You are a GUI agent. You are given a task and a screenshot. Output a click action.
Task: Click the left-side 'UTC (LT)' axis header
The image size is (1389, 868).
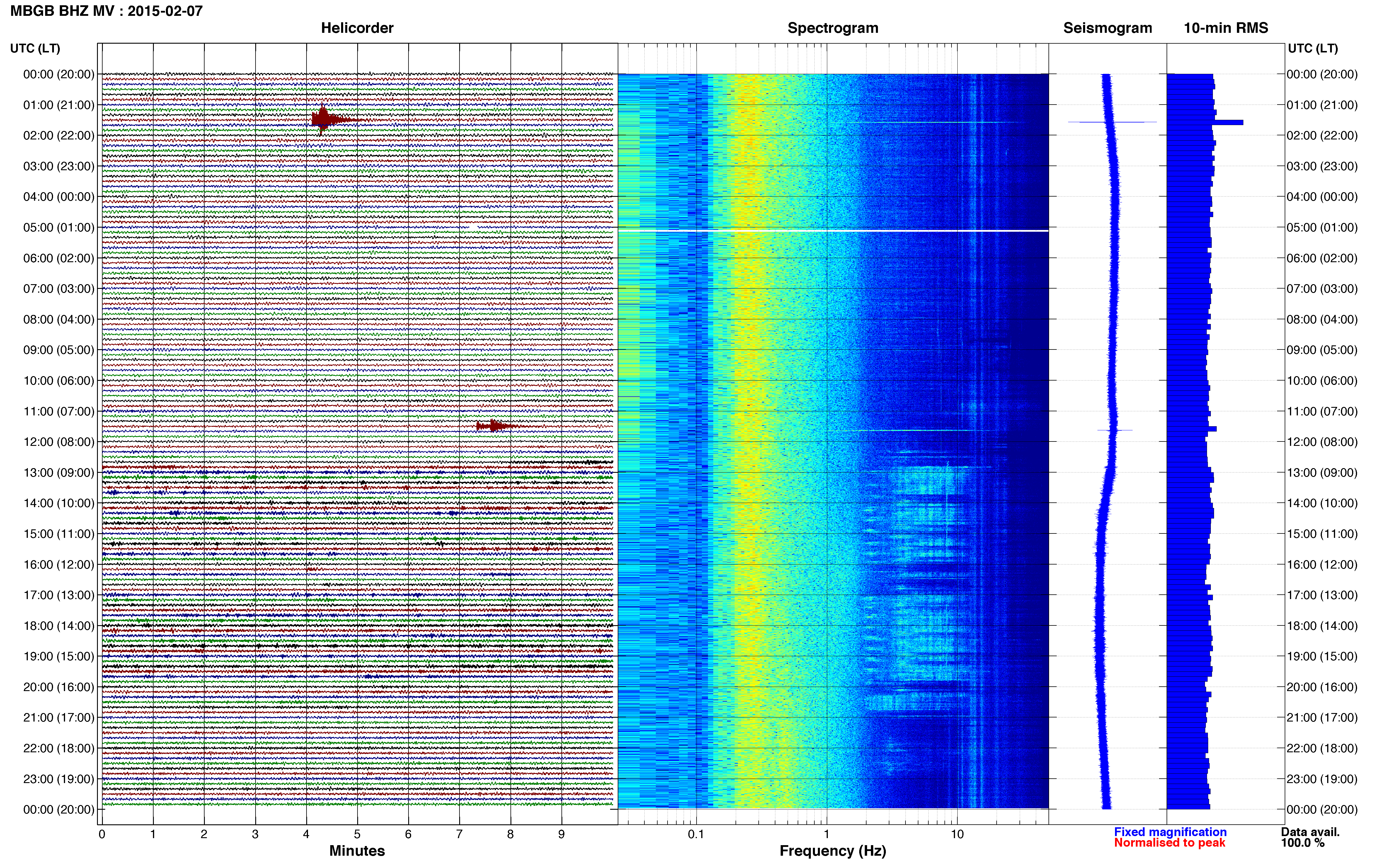tap(35, 48)
